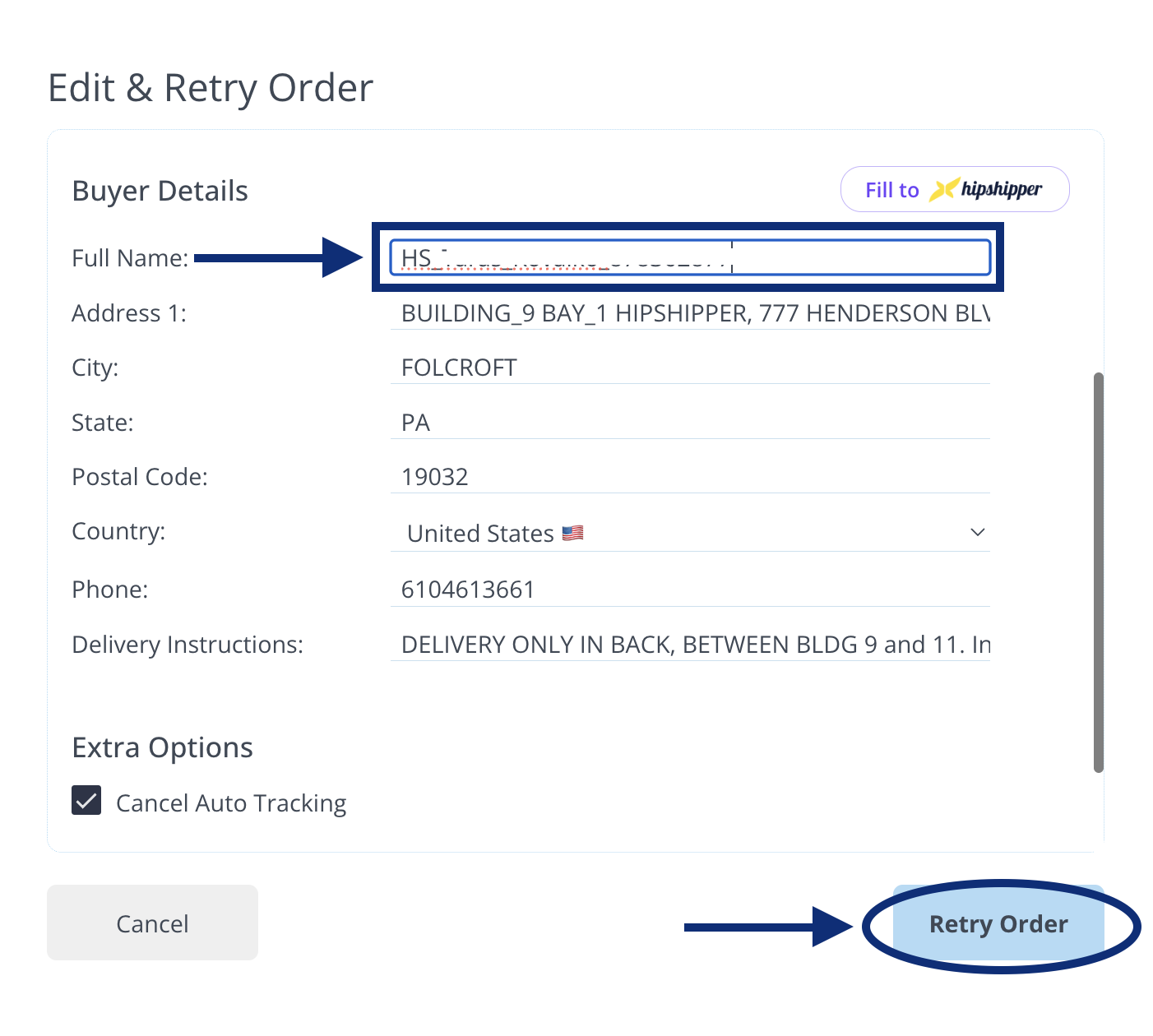Click the State field showing PA
The width and height of the screenshot is (1153, 1036).
(x=689, y=423)
